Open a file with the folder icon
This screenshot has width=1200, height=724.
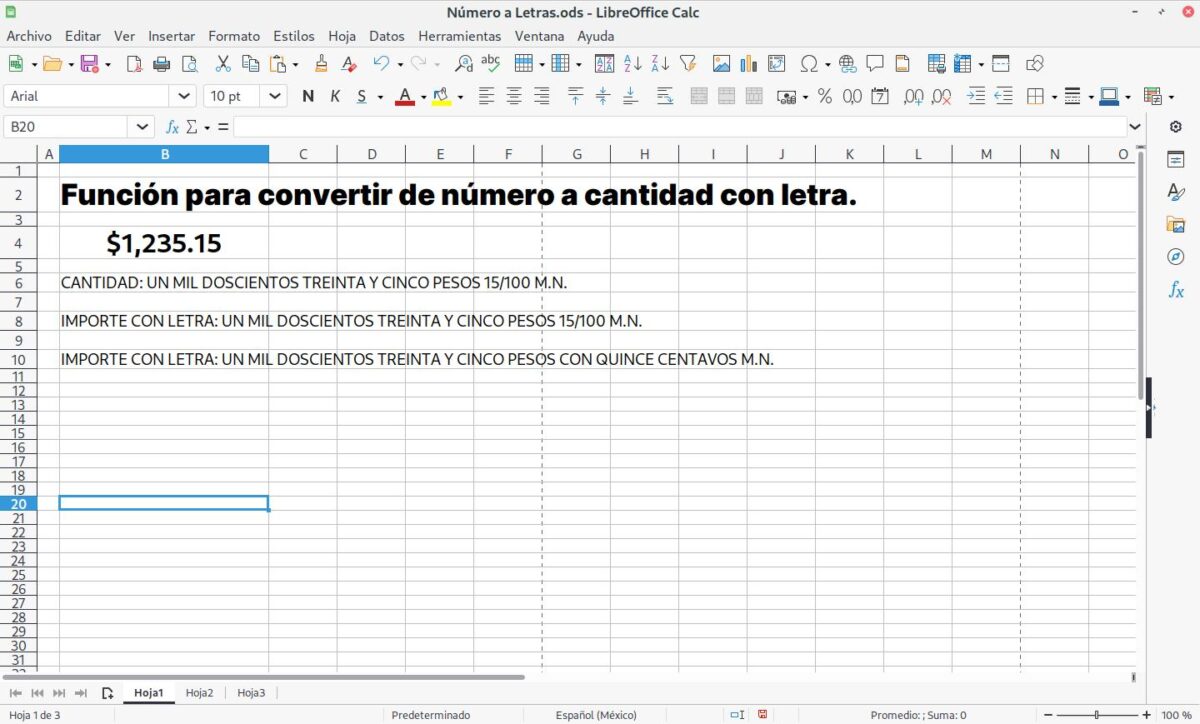[52, 64]
